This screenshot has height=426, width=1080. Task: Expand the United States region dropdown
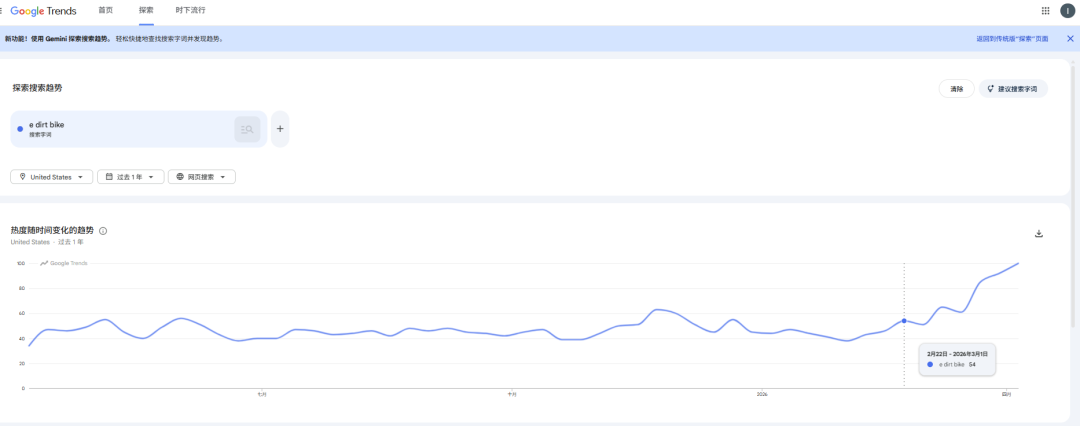[52, 177]
